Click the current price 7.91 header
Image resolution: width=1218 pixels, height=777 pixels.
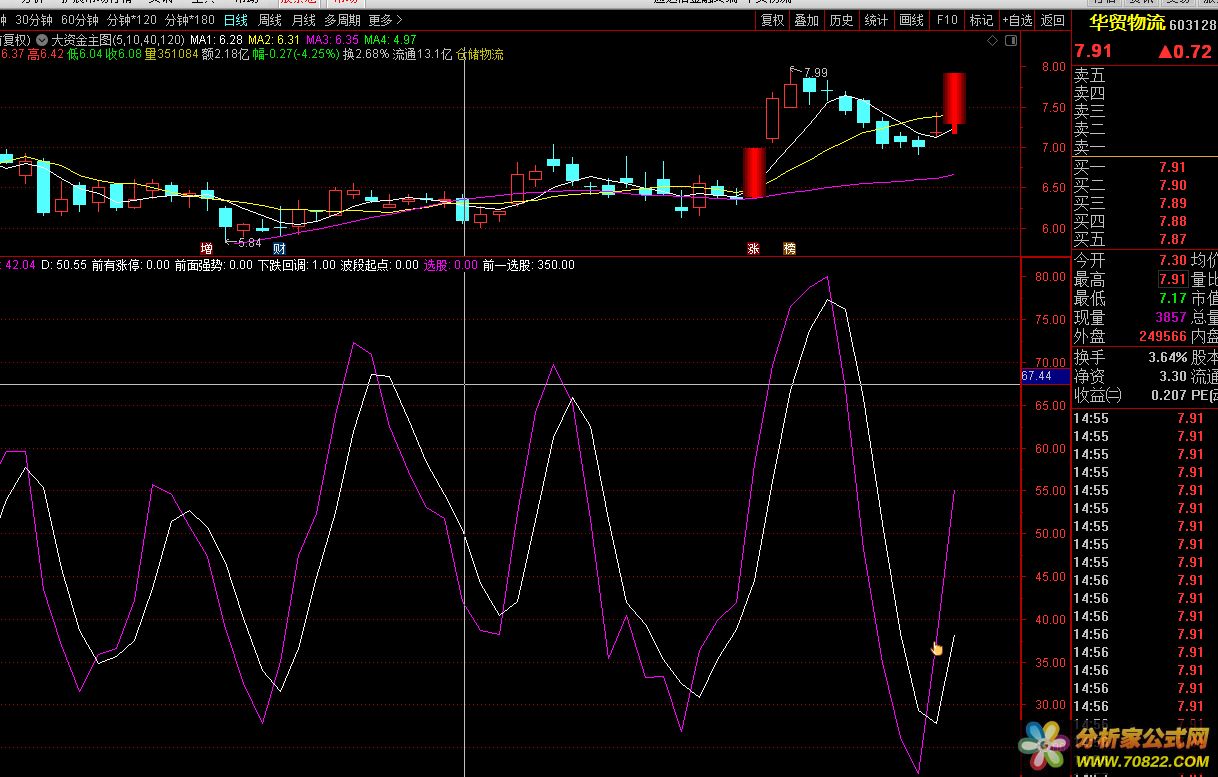(x=1093, y=52)
